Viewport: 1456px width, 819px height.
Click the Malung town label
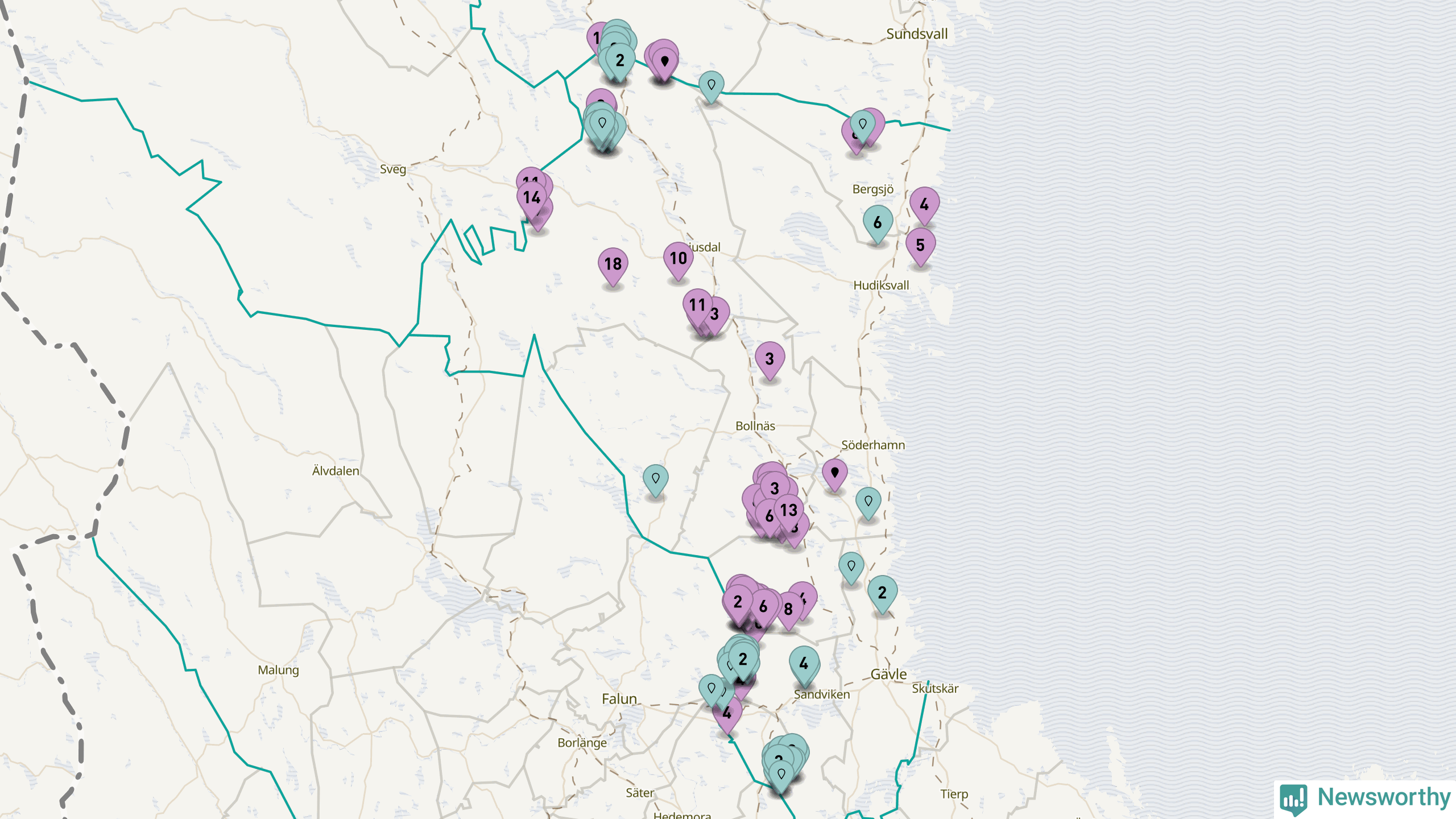point(278,671)
